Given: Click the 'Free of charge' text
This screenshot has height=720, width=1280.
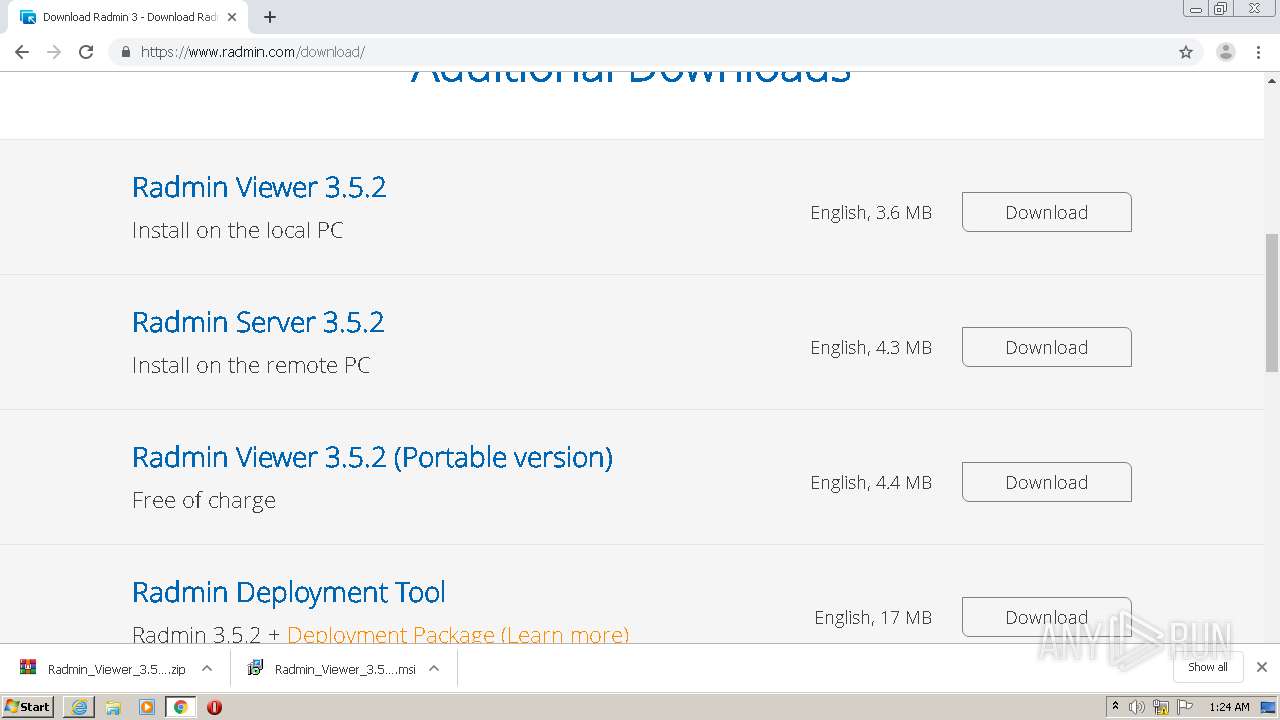Looking at the screenshot, I should [204, 500].
